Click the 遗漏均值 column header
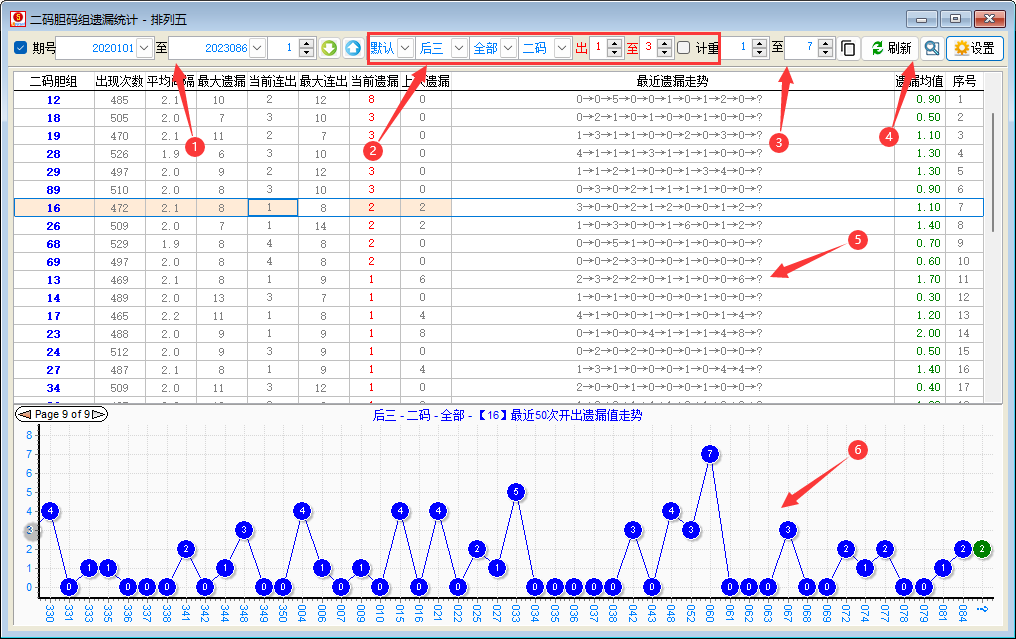1016x639 pixels. [919, 81]
